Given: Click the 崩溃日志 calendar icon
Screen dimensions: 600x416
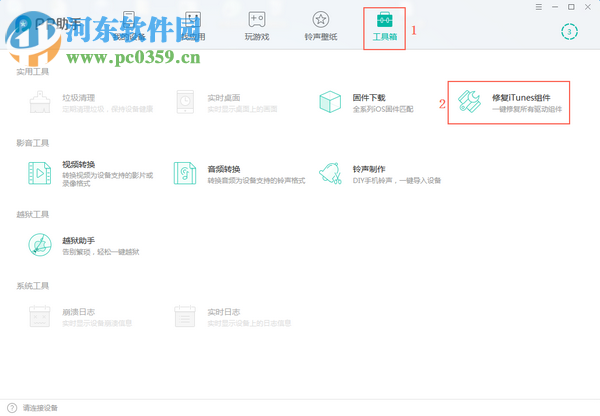Looking at the screenshot, I should tap(40, 316).
